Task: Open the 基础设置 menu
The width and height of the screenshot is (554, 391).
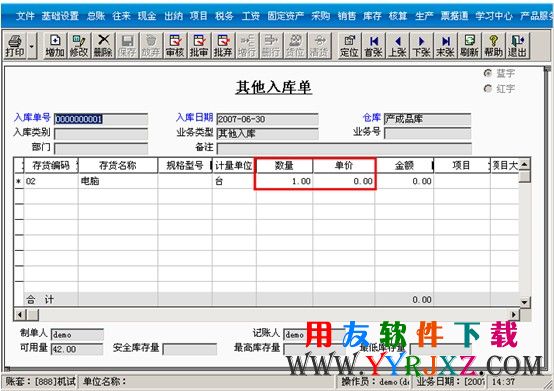Action: (x=60, y=16)
